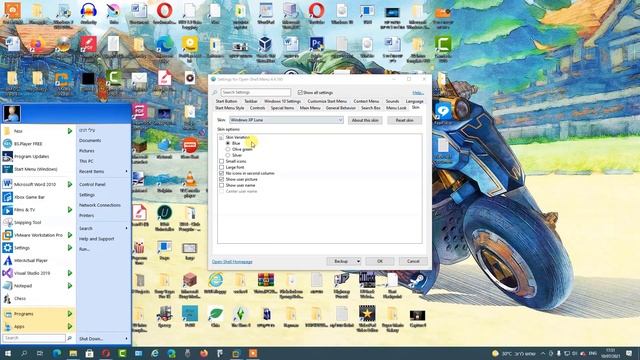Viewport: 640px width, 360px height.
Task: Switch to the General Behavior tab
Action: click(x=340, y=108)
